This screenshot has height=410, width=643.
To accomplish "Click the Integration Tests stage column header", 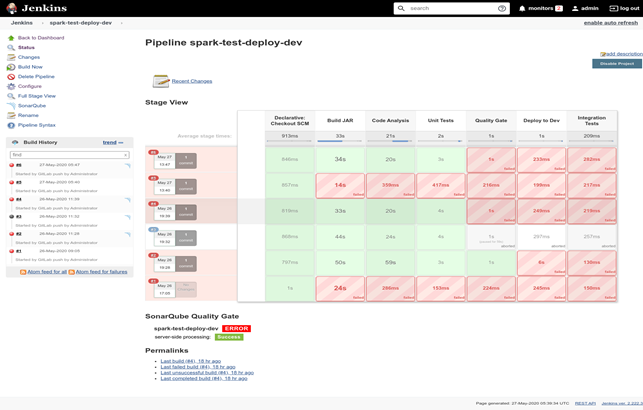I will [592, 121].
